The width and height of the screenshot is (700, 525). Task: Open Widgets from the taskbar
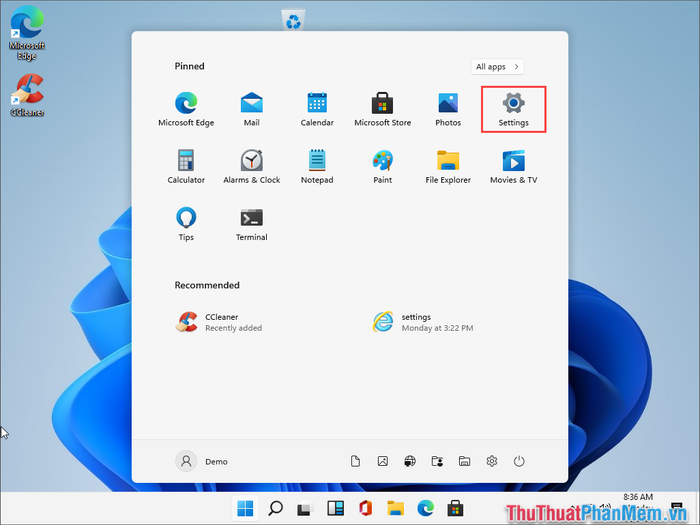click(x=335, y=508)
